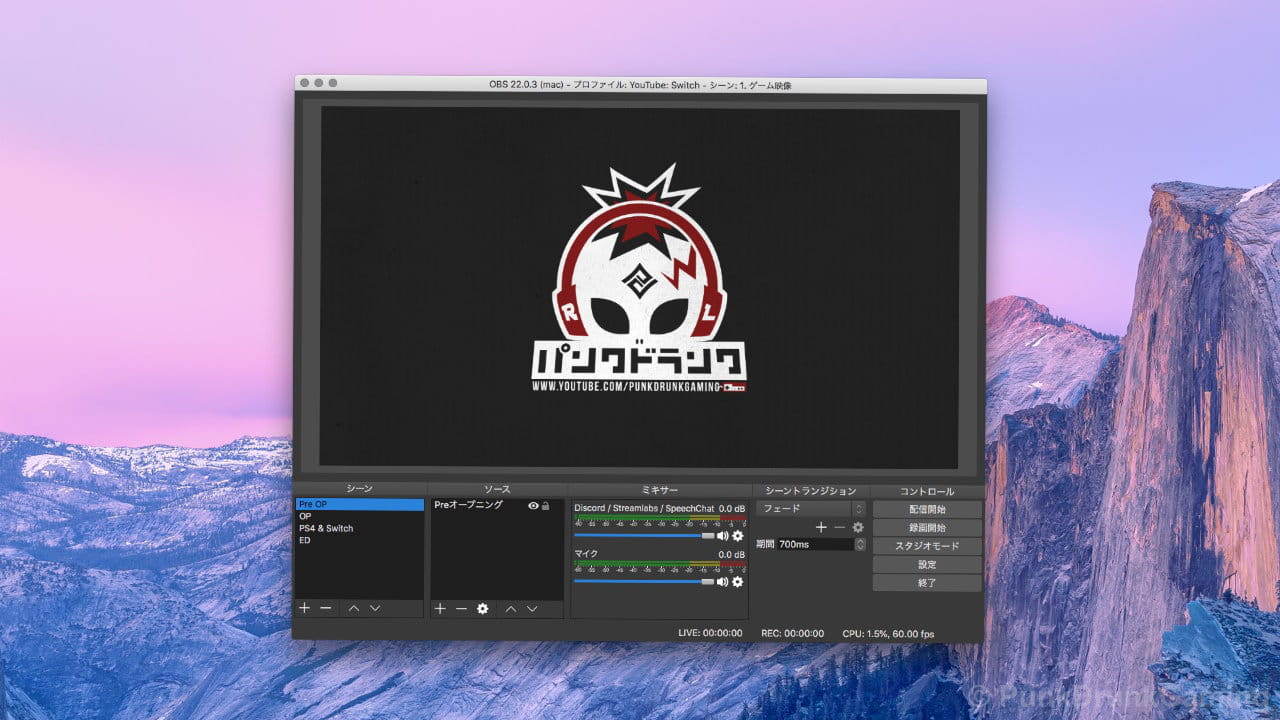Select the PS4 & Switch scene
The width and height of the screenshot is (1280, 720).
(359, 528)
